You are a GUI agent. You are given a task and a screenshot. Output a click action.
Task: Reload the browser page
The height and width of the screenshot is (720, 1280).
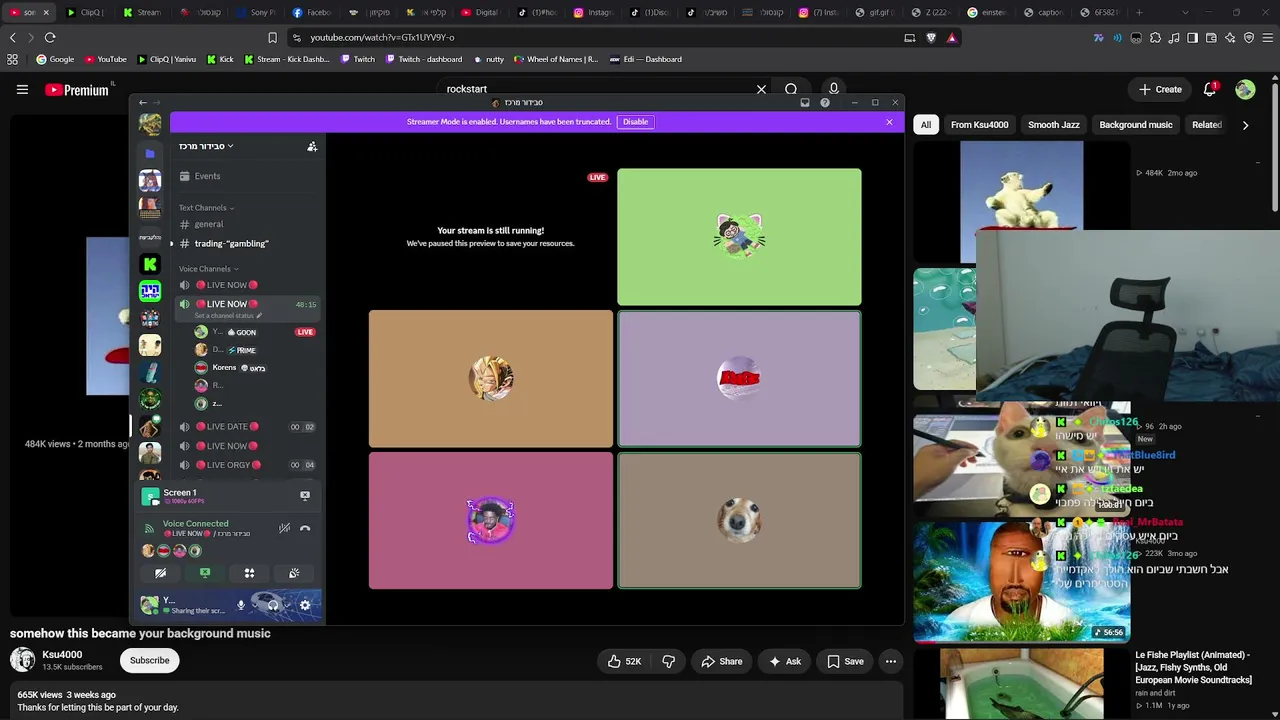pyautogui.click(x=50, y=37)
